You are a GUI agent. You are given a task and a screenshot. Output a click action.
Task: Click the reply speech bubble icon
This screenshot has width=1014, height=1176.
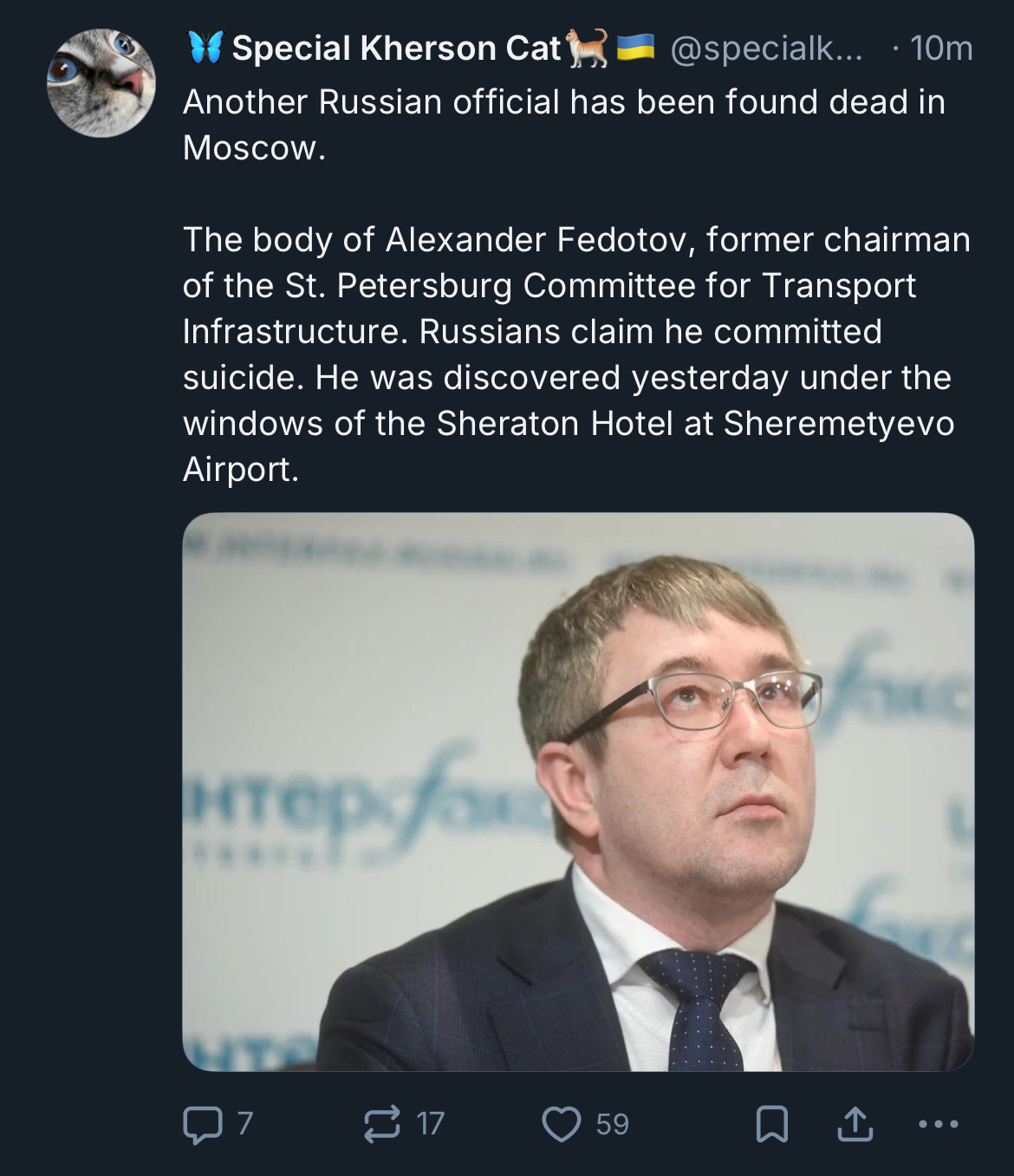[203, 1124]
